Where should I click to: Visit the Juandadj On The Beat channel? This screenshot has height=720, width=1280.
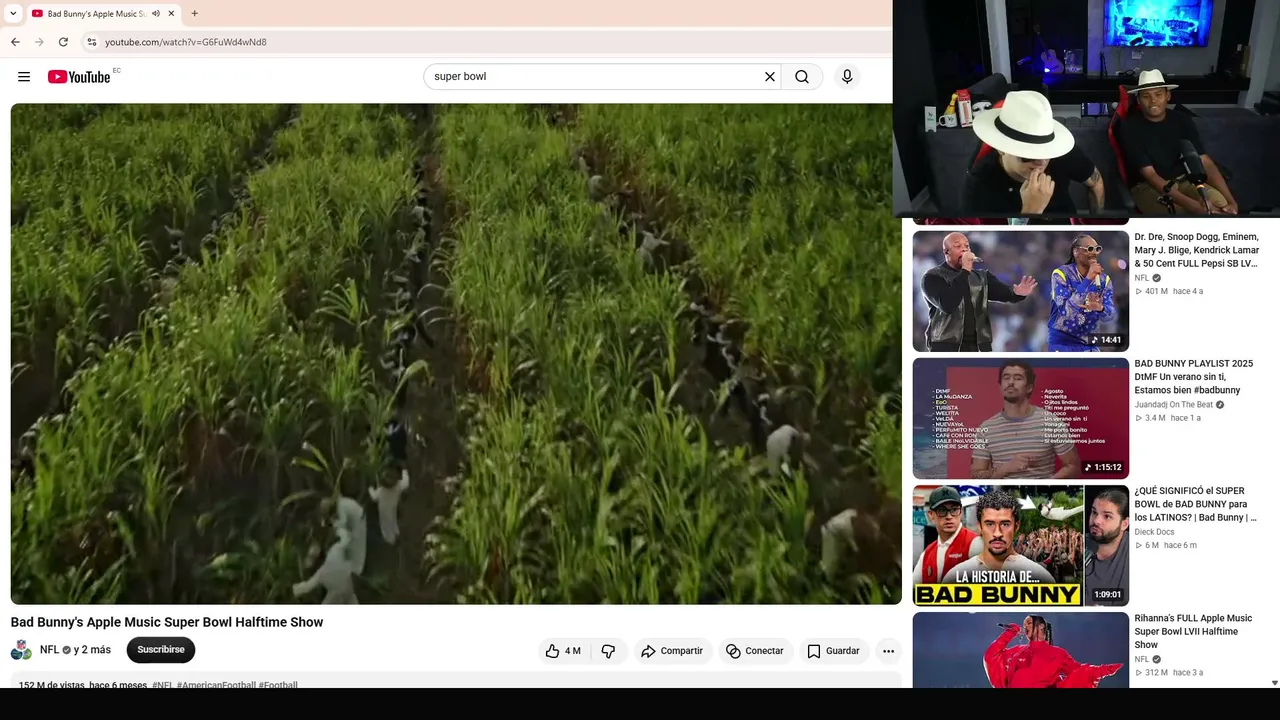coord(1174,405)
